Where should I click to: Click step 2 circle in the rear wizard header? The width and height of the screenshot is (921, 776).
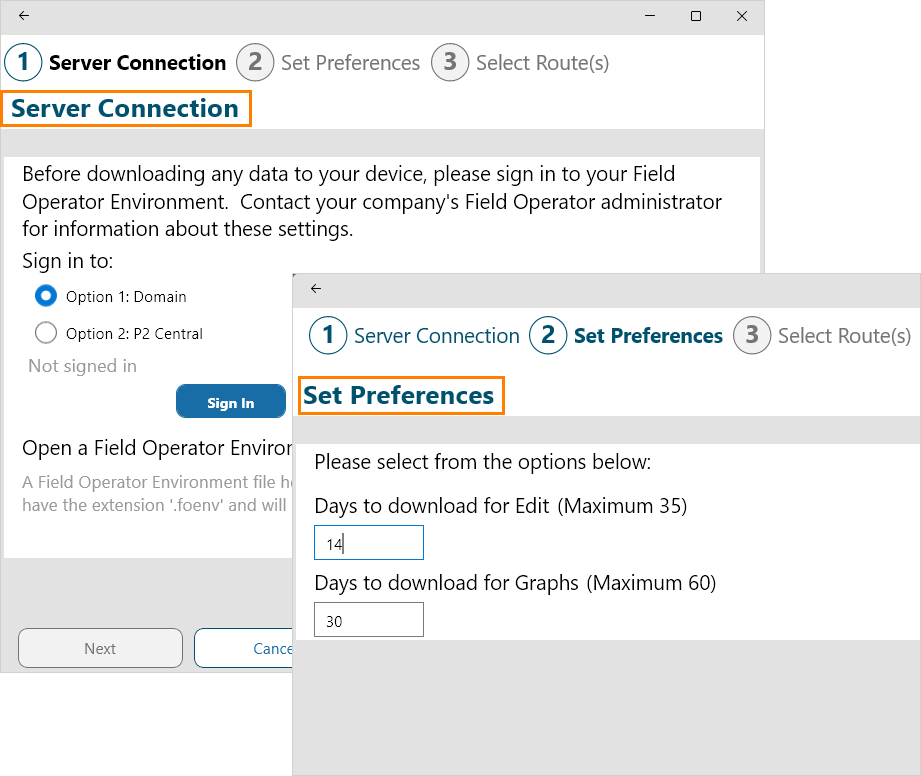click(255, 62)
